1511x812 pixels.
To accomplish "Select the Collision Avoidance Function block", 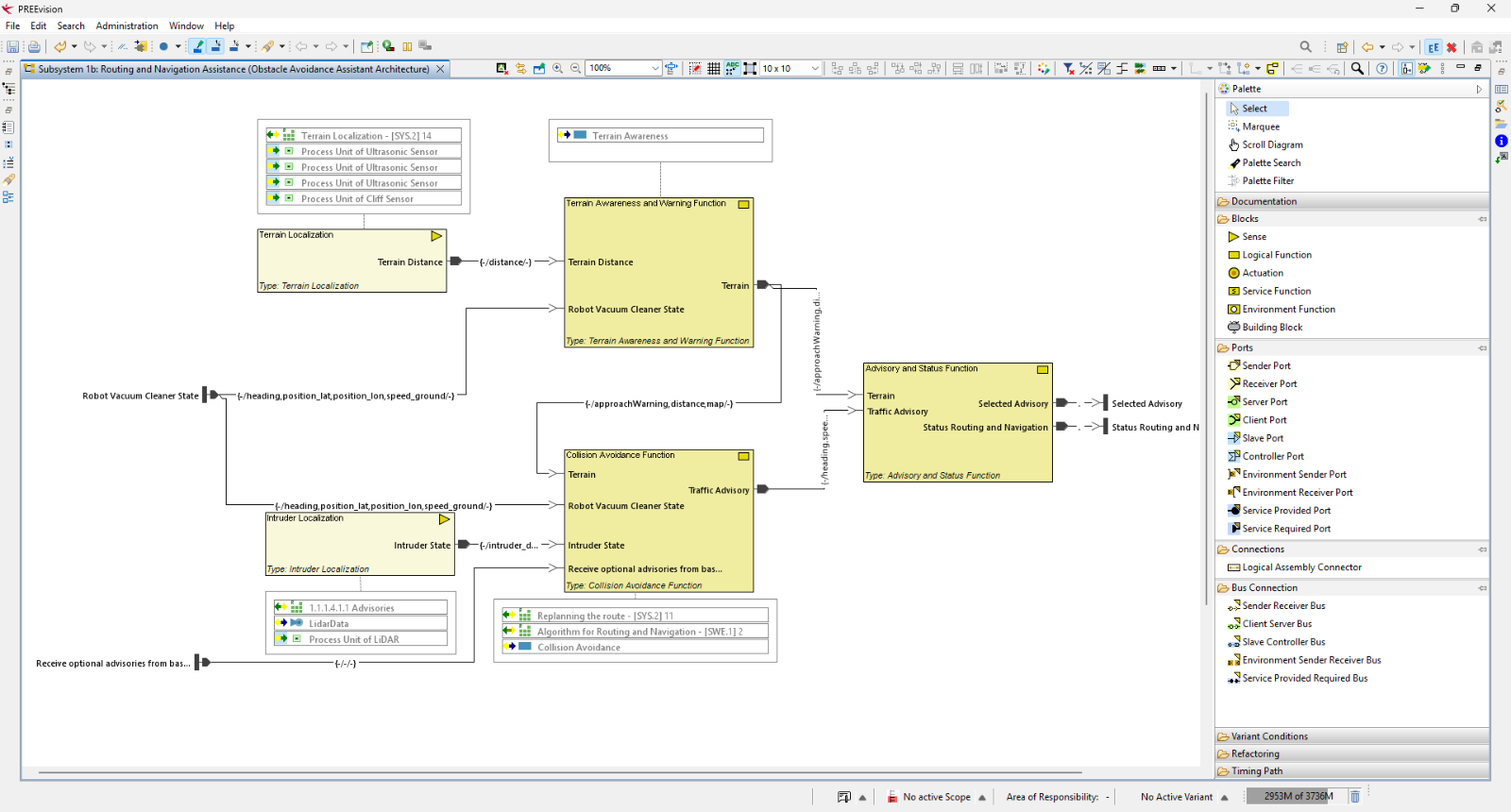I will pyautogui.click(x=659, y=521).
